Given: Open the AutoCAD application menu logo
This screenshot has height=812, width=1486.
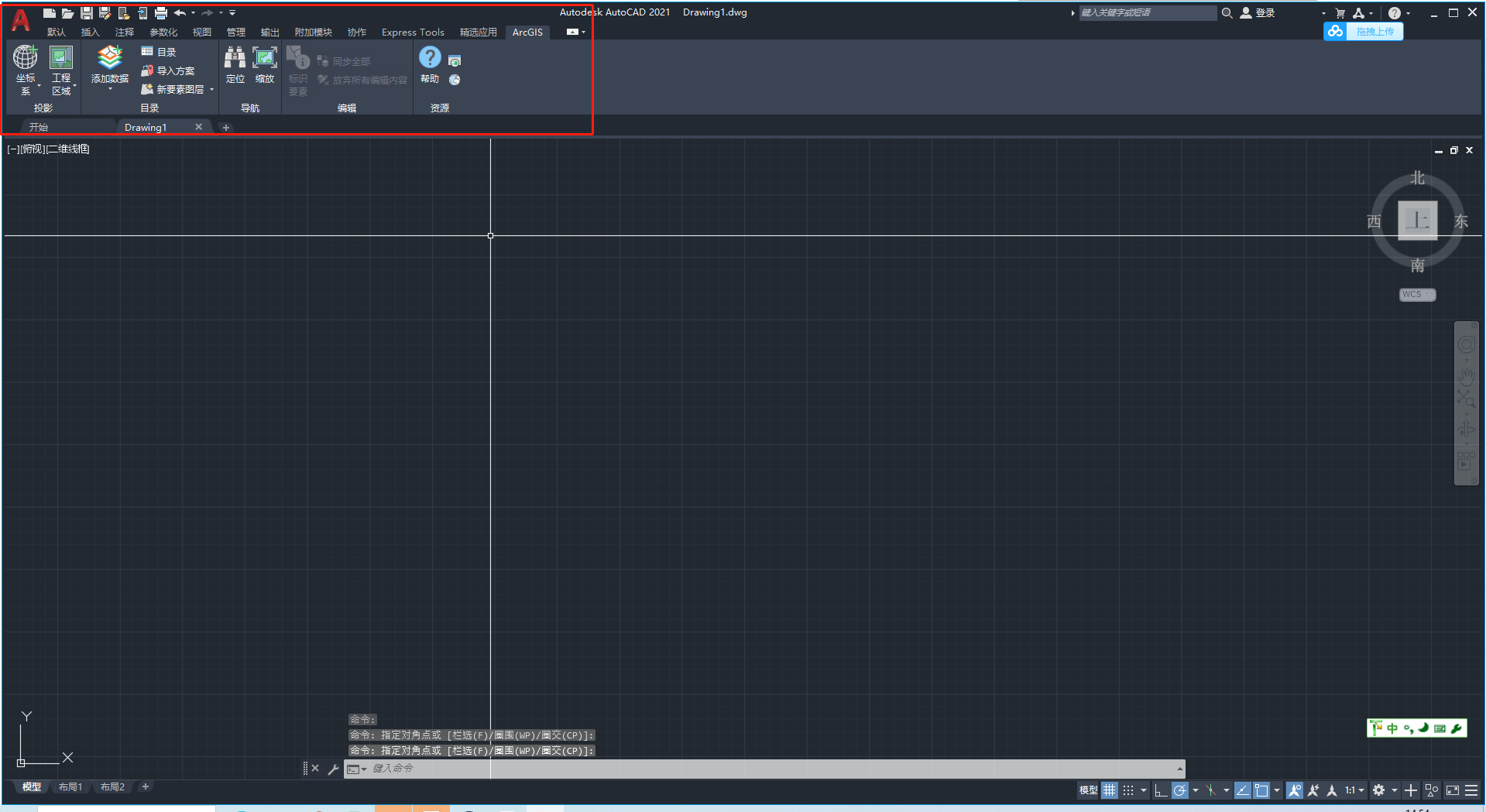Looking at the screenshot, I should pyautogui.click(x=21, y=20).
